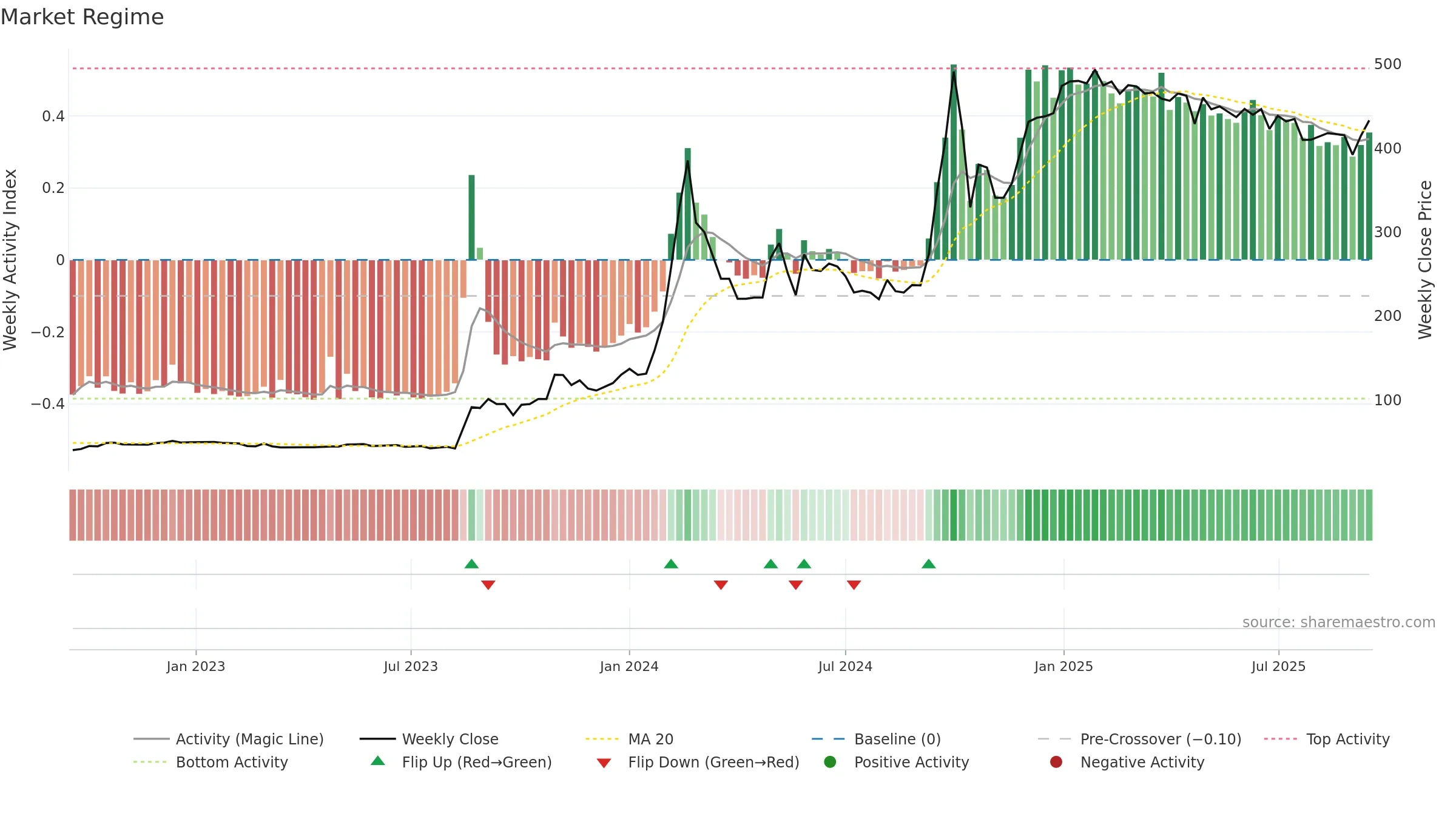Click the 100 price axis tick label
This screenshot has height=819, width=1456.
(x=1388, y=400)
